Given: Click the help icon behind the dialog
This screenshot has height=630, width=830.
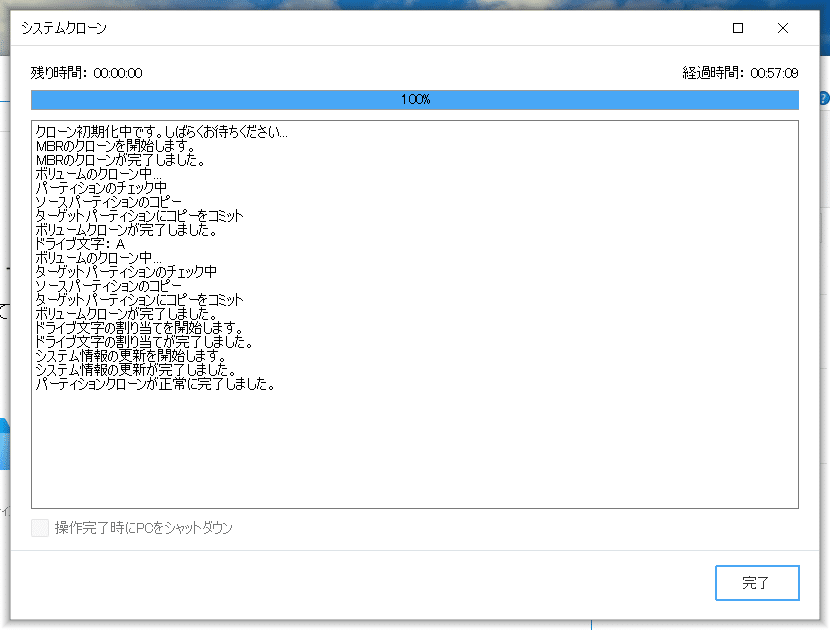Looking at the screenshot, I should [824, 98].
